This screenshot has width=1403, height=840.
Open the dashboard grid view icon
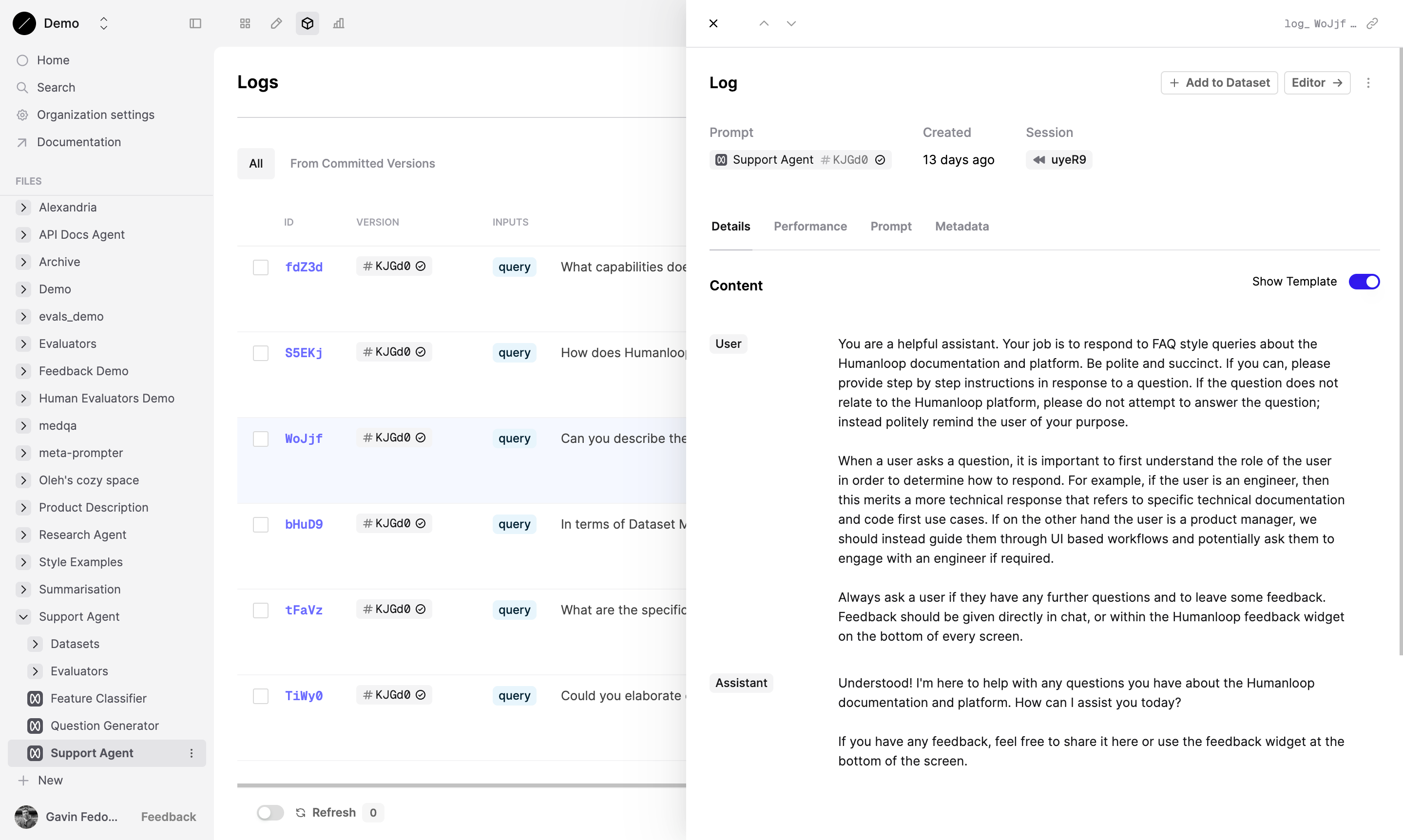245,23
